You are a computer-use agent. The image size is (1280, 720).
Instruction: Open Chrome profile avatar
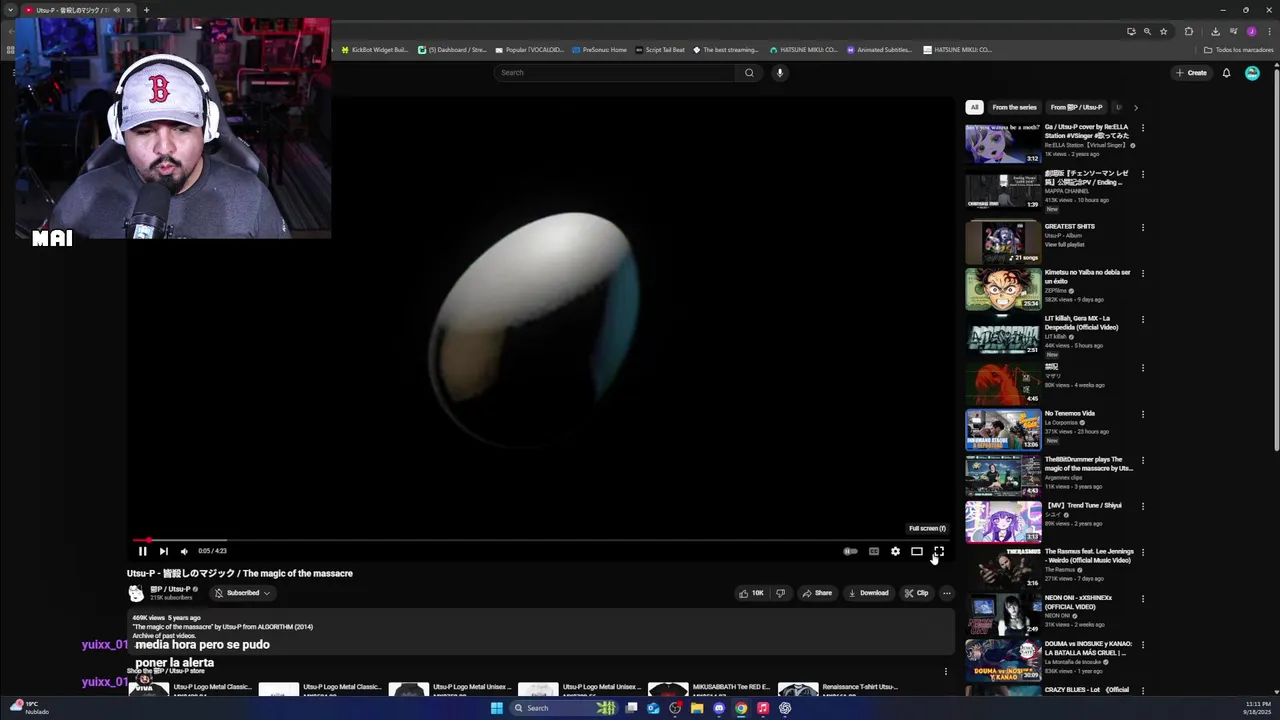[1251, 31]
